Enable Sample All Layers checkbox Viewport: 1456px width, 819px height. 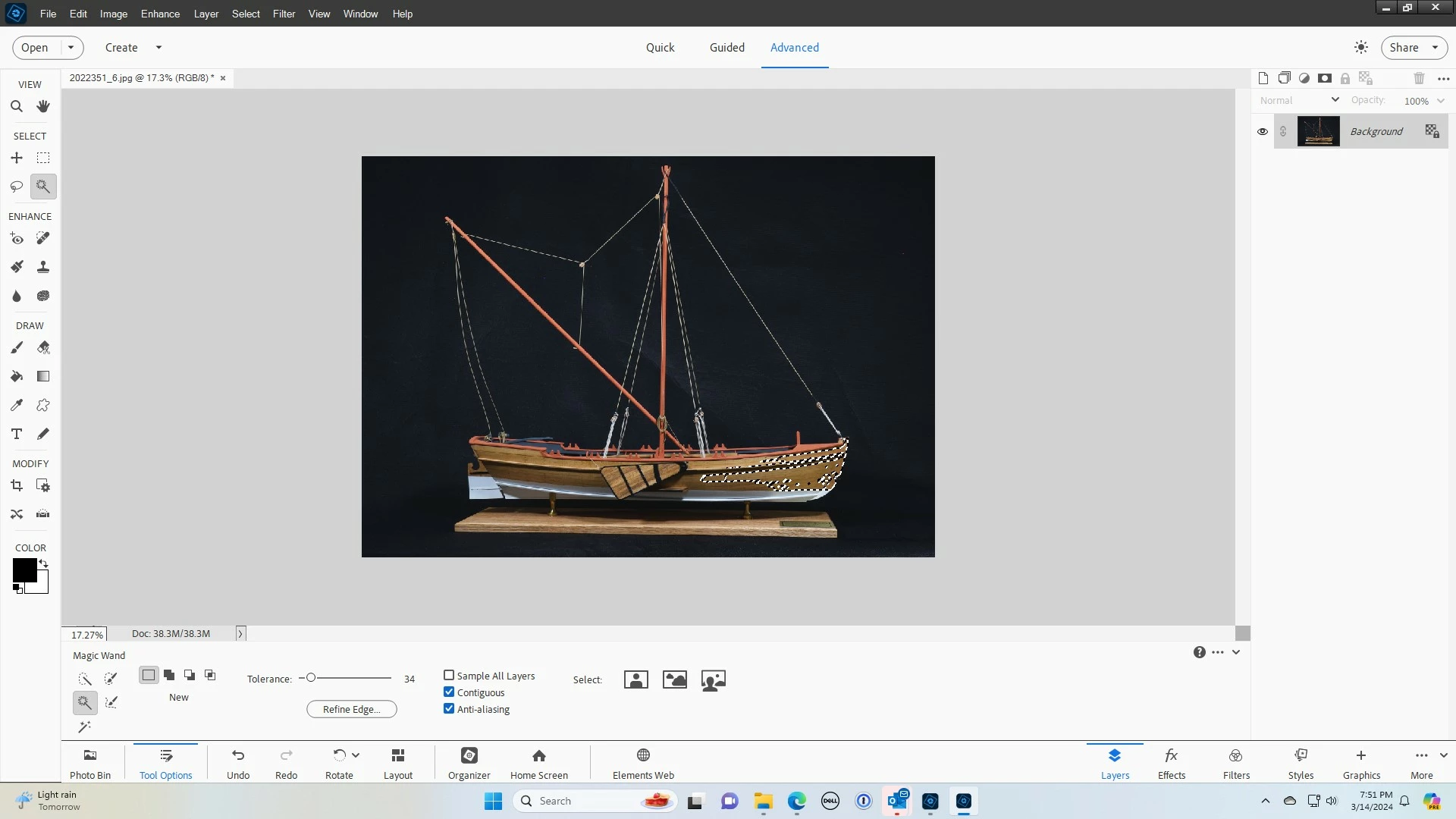click(449, 676)
